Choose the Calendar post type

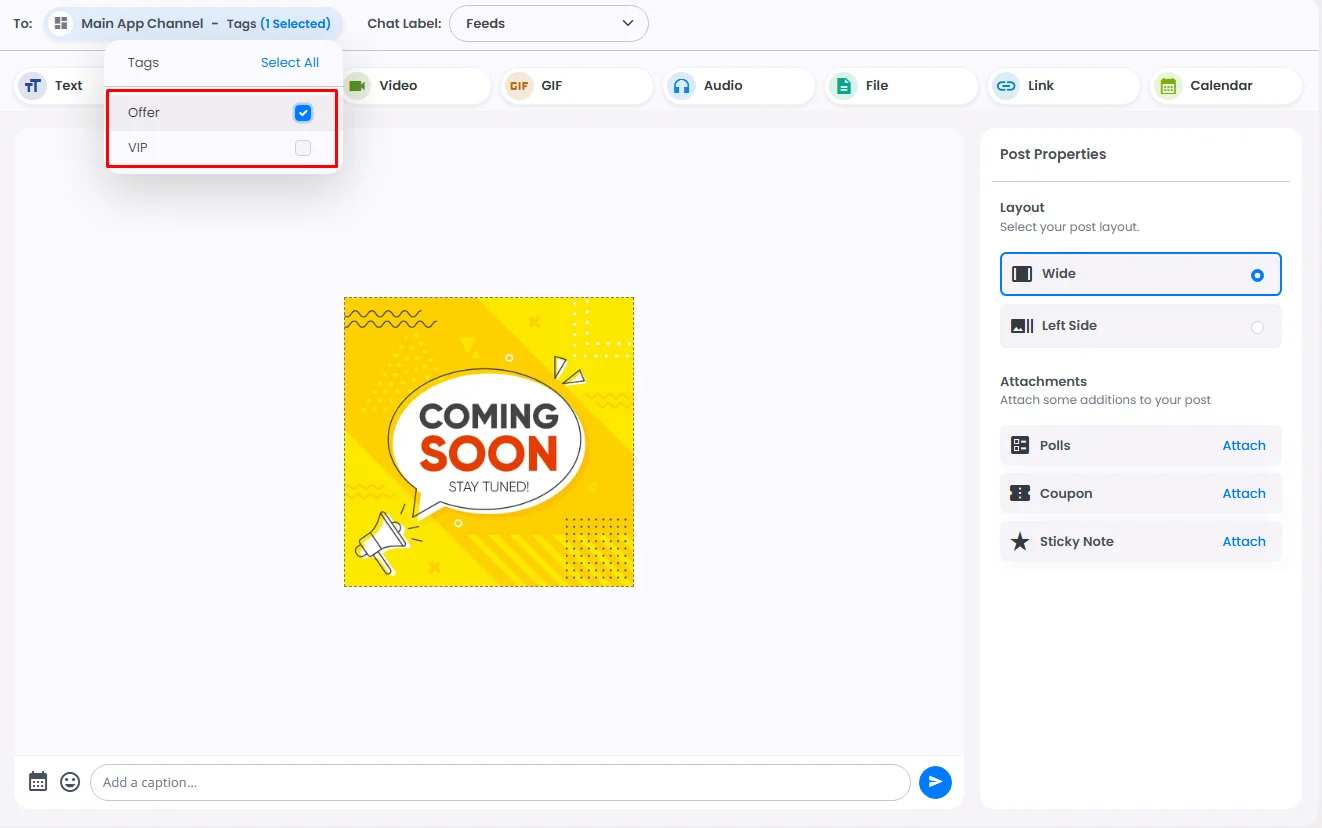click(1225, 86)
